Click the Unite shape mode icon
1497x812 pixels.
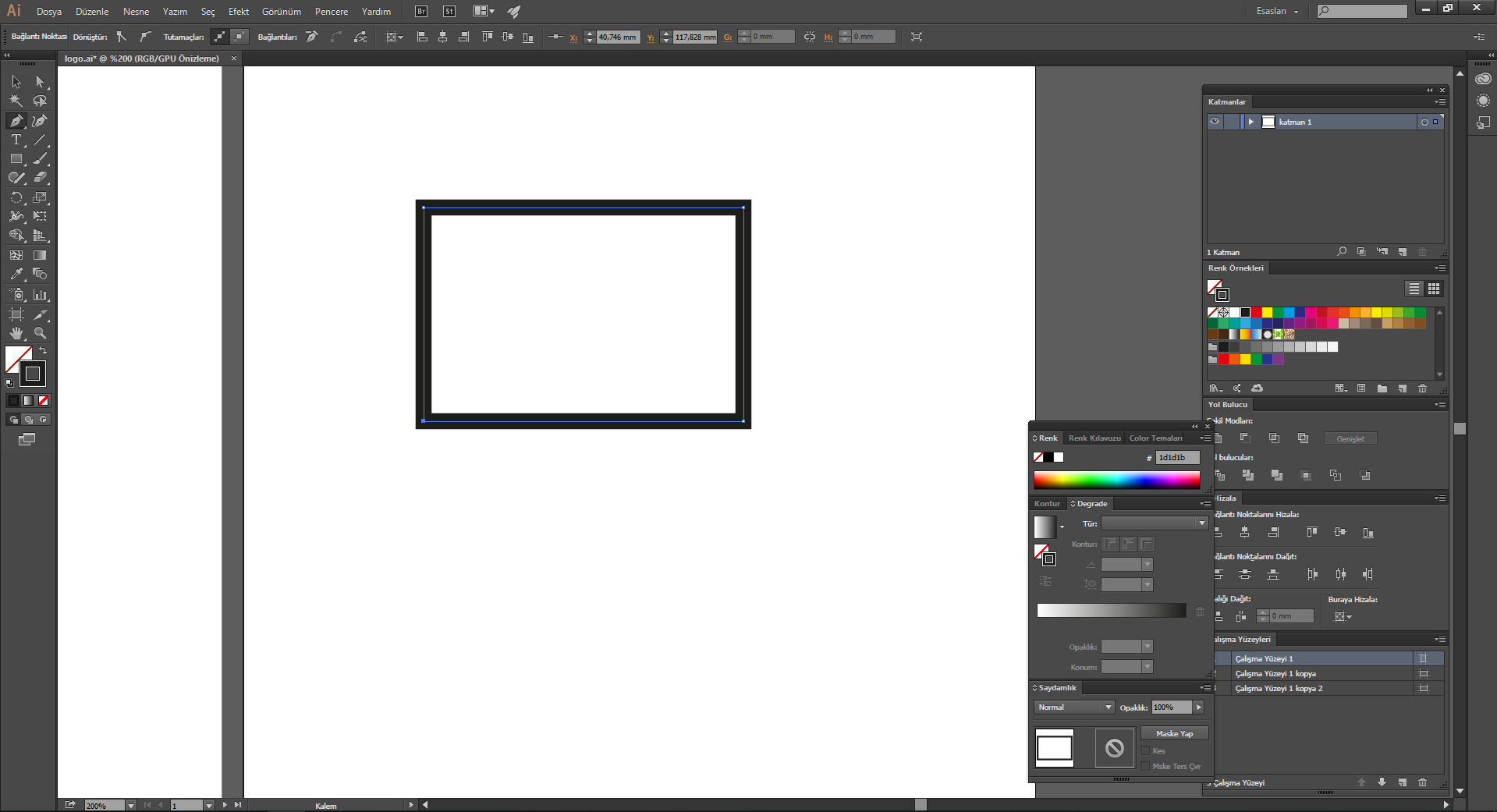click(x=1218, y=438)
